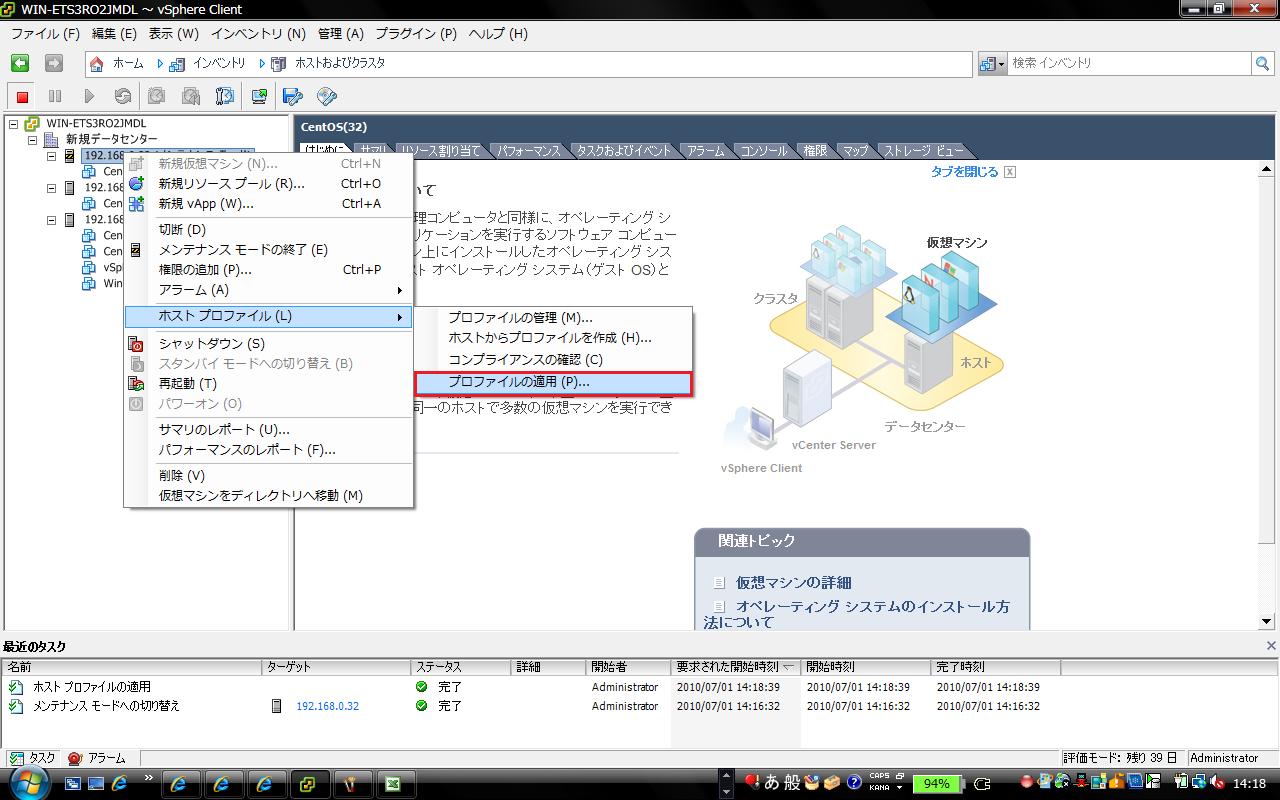This screenshot has width=1280, height=800.
Task: Select プロファイルの管理 (M)... in submenu
Action: 552,318
